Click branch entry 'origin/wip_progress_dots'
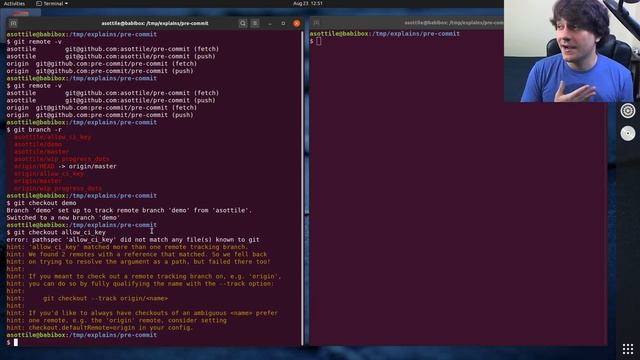This screenshot has height=360, width=640. click(58, 189)
